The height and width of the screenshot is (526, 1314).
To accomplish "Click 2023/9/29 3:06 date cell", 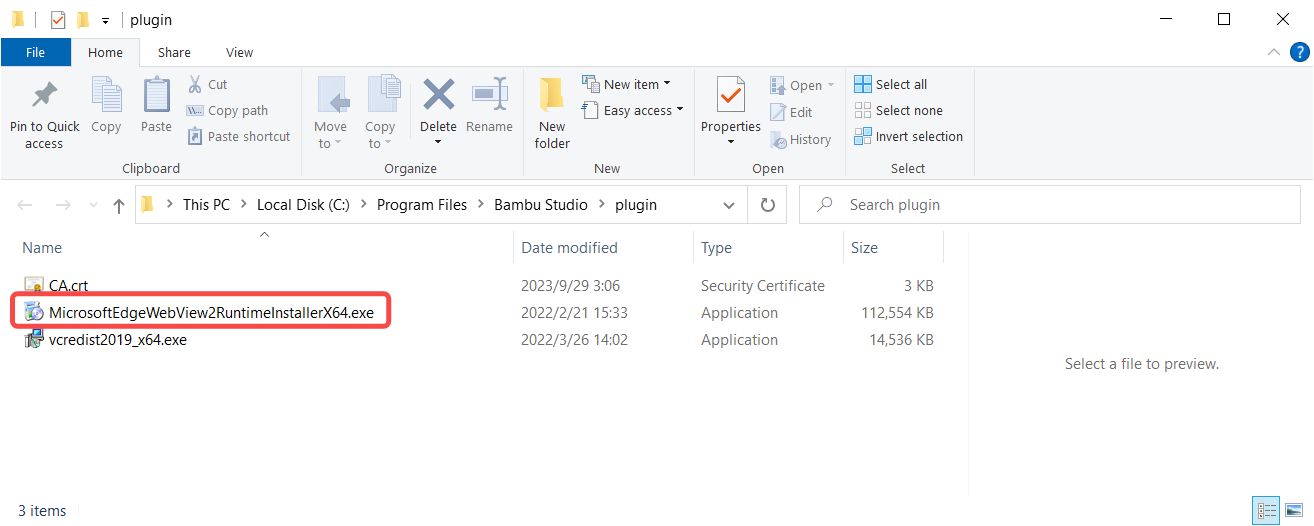I will pos(570,286).
